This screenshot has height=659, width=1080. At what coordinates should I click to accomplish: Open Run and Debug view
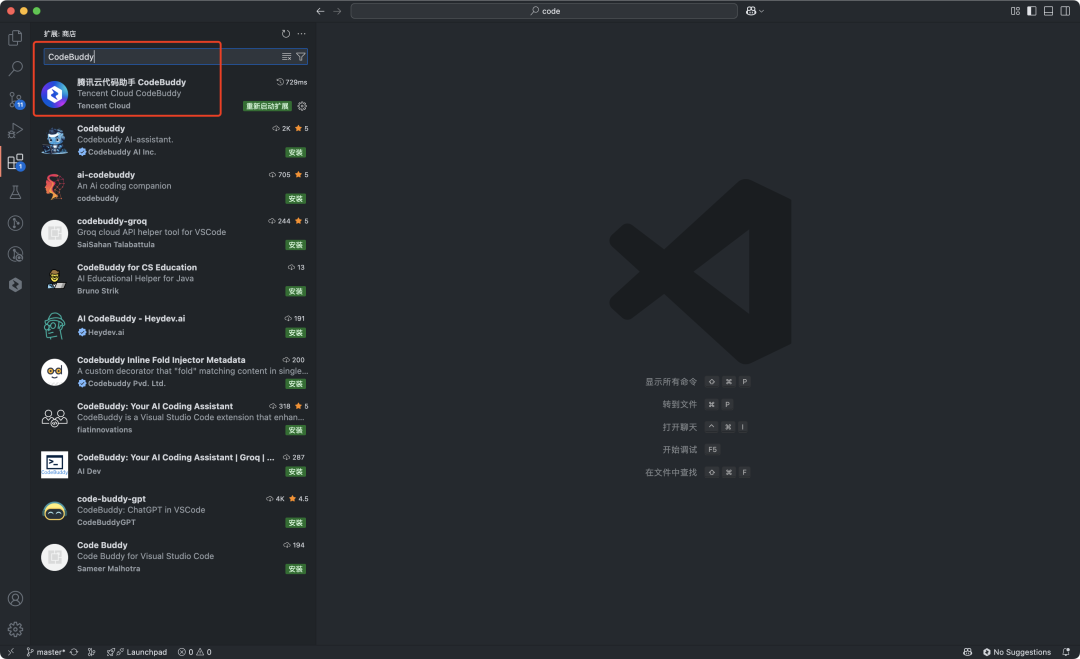15,130
